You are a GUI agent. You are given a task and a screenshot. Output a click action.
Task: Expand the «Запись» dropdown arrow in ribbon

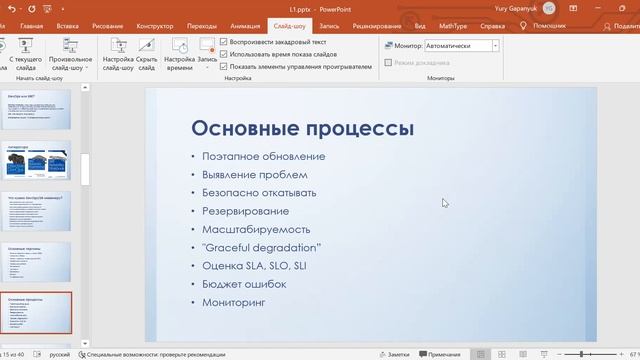(207, 68)
